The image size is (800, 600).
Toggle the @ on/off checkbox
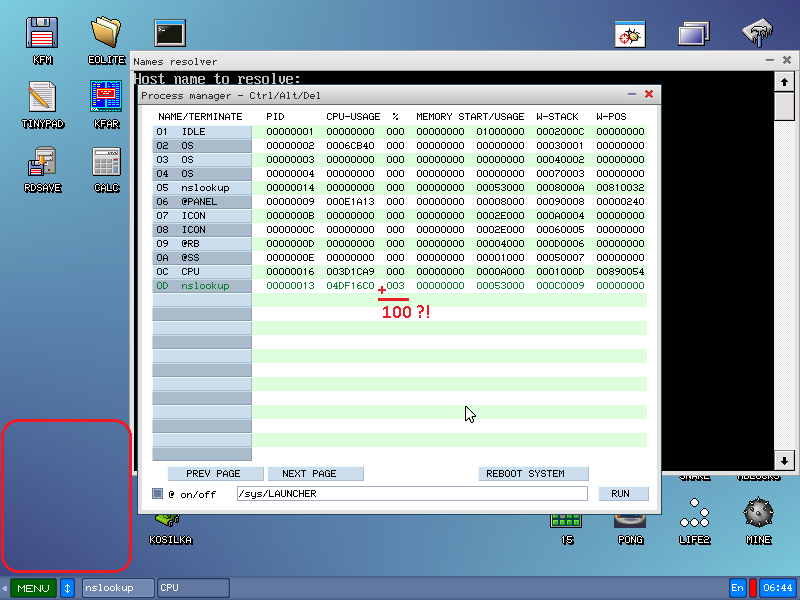coord(157,494)
